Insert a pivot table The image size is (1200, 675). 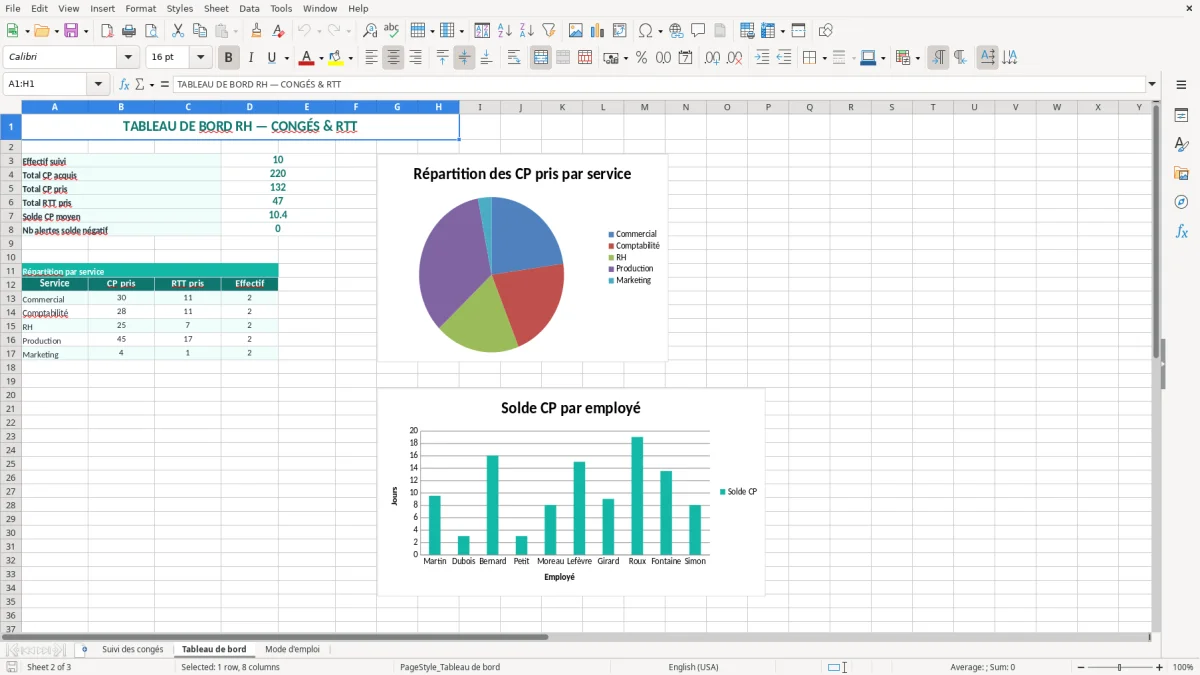coord(620,31)
